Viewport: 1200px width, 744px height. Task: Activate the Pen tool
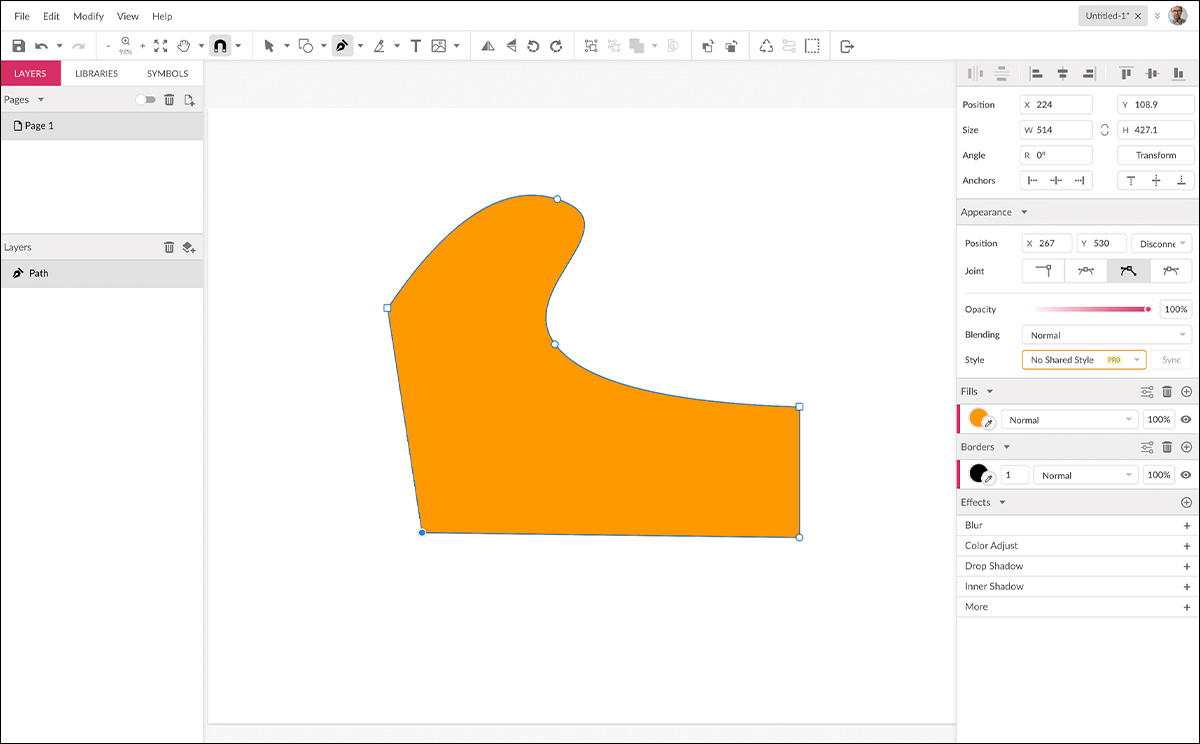pos(342,46)
